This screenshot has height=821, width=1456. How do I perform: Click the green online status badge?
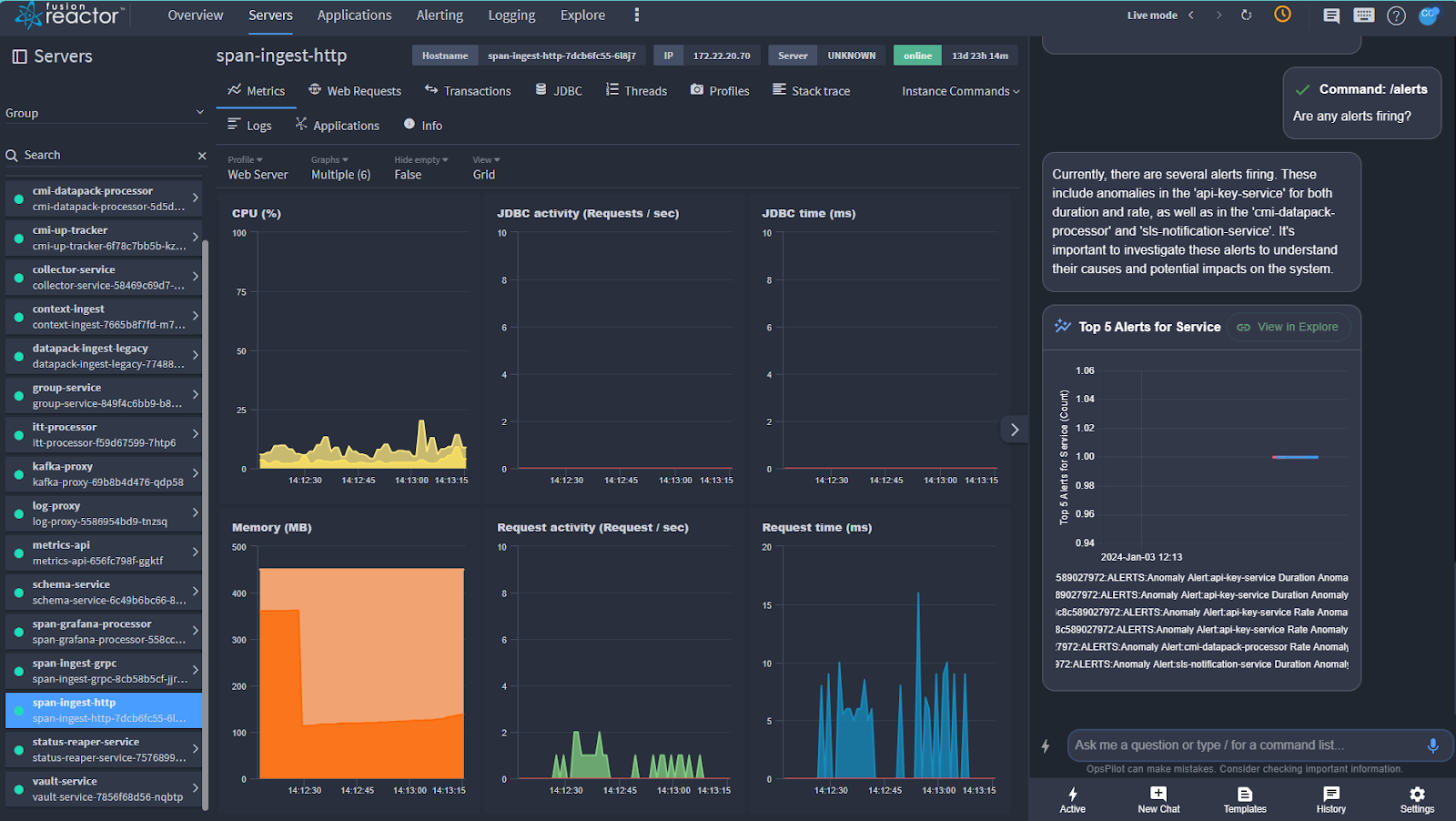[917, 56]
